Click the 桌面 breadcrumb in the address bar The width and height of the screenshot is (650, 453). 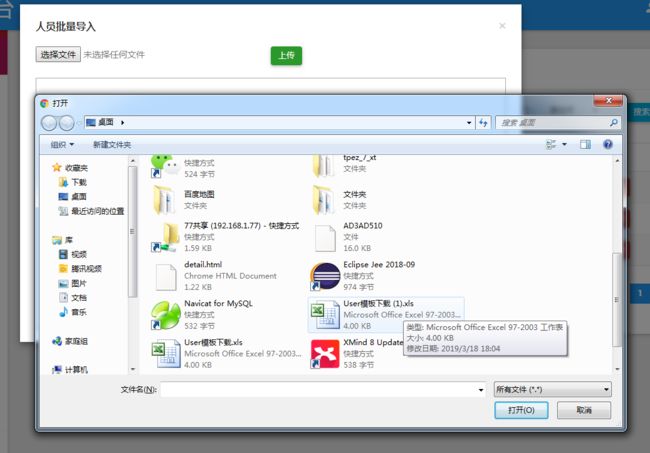(x=106, y=122)
